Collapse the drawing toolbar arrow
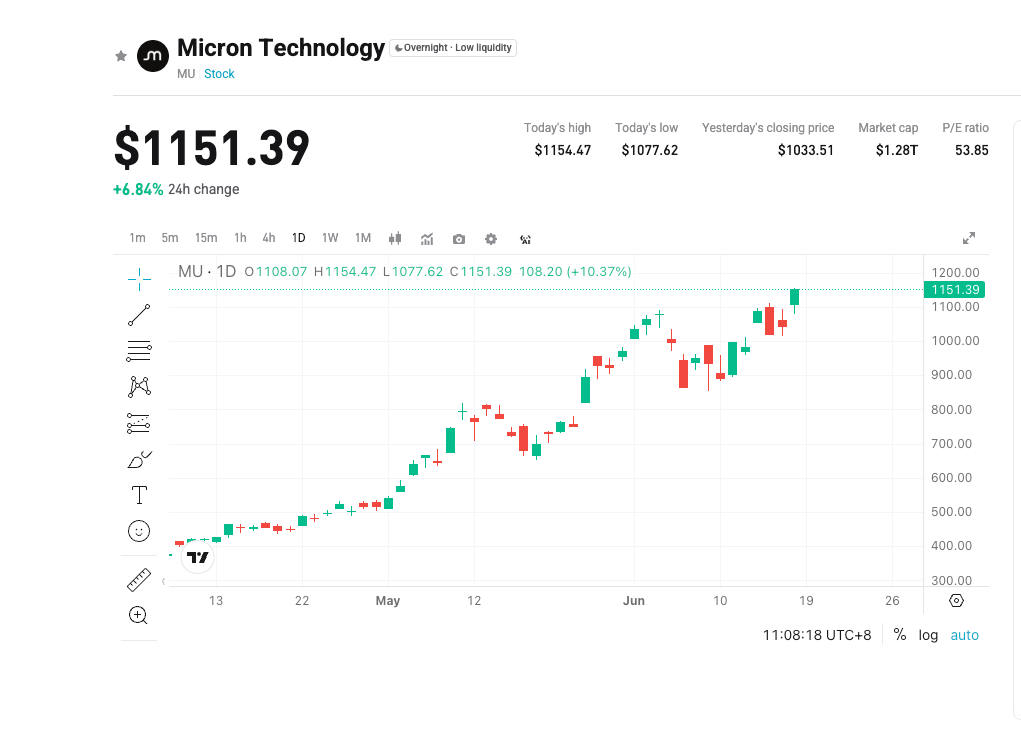The width and height of the screenshot is (1021, 736). tap(163, 581)
